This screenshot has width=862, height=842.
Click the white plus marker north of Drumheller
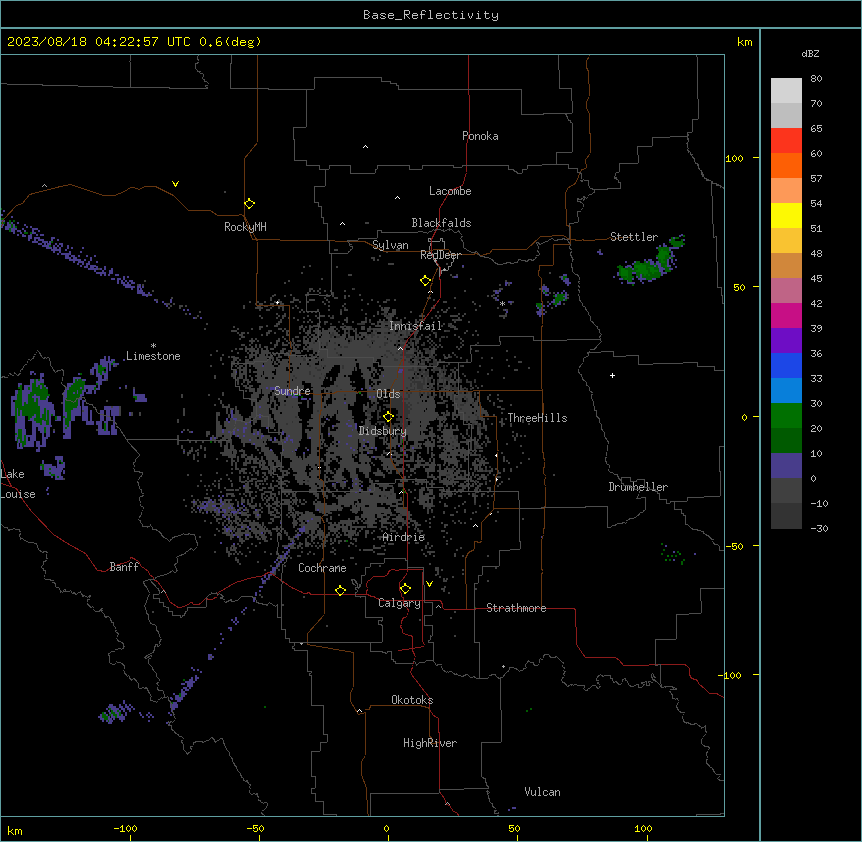[612, 375]
